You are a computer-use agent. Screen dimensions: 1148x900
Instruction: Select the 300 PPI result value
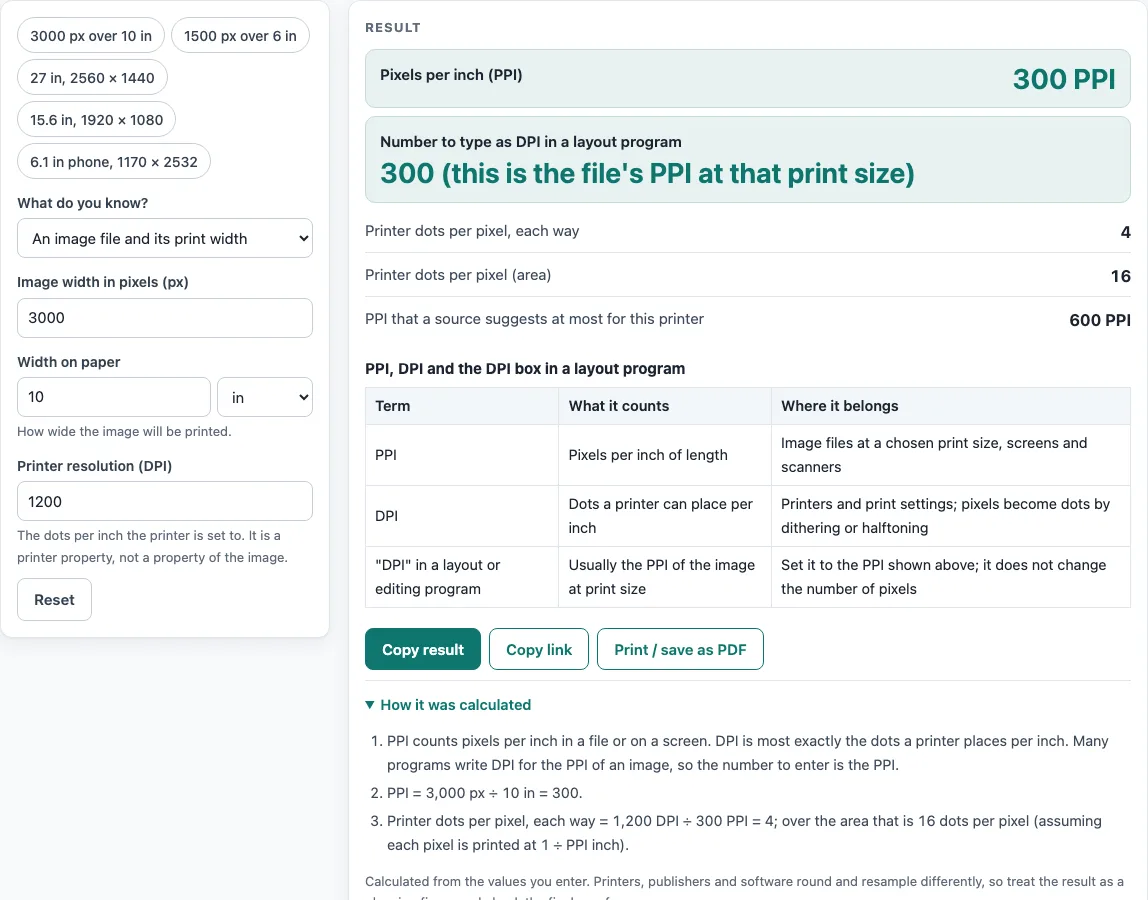1064,79
